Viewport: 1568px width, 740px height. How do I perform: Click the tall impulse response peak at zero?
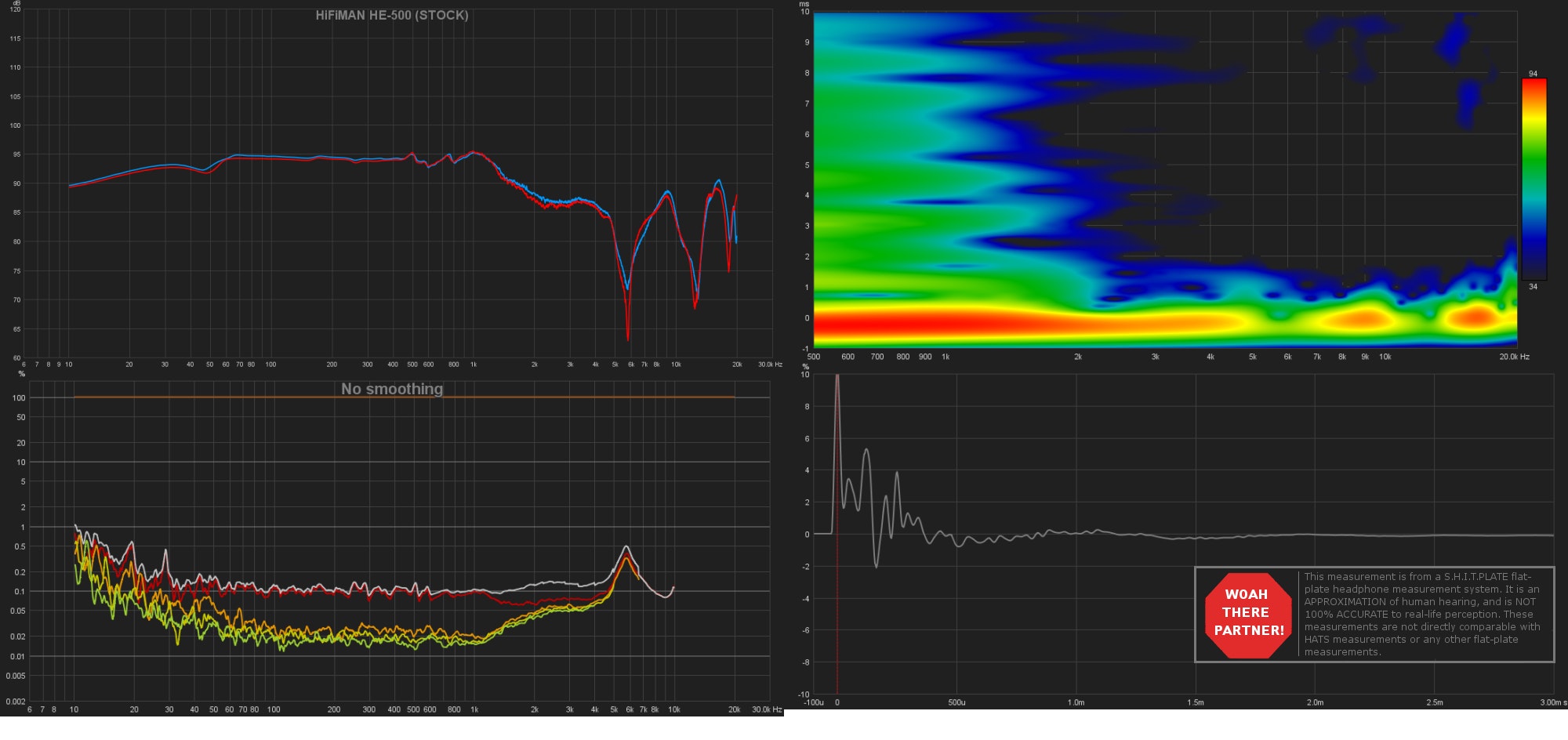(x=837, y=384)
